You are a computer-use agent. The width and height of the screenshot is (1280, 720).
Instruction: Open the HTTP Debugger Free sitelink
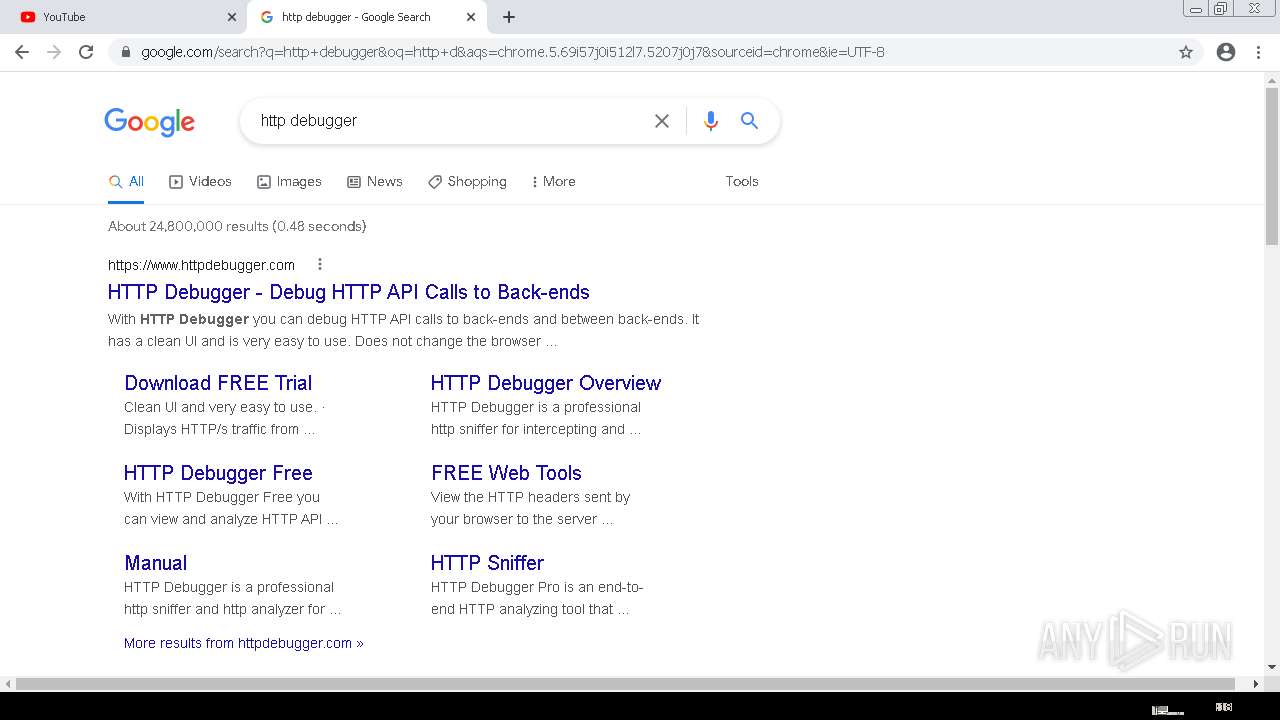point(218,473)
